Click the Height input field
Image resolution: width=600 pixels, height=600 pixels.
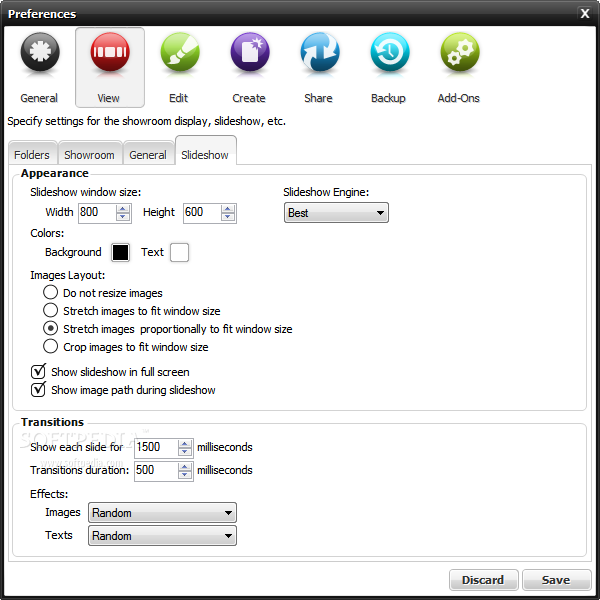[202, 213]
